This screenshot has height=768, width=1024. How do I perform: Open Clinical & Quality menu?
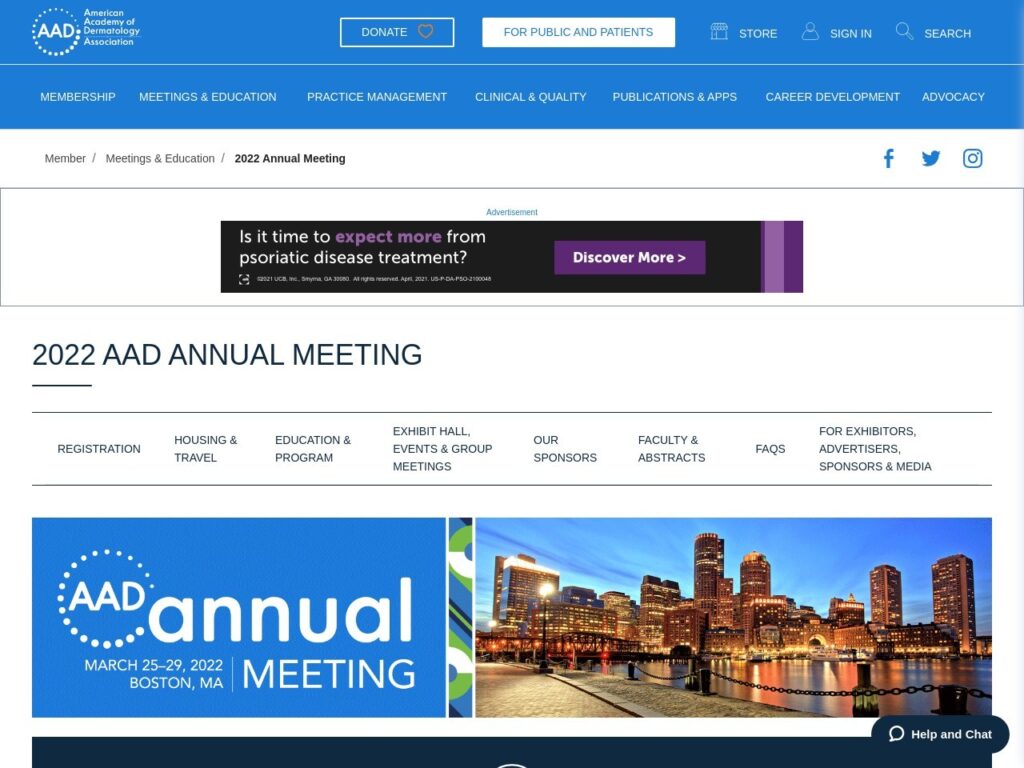(530, 97)
